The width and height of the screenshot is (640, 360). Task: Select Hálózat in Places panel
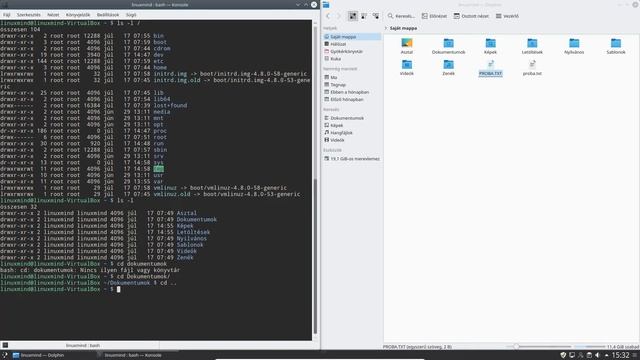coord(352,44)
